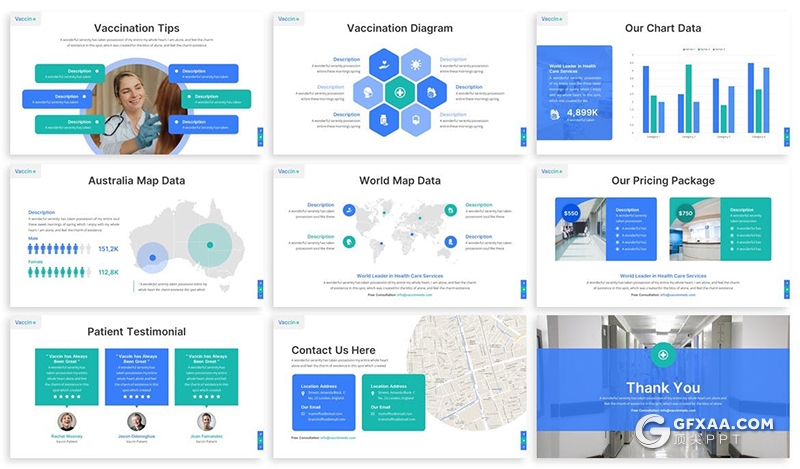Click the plus icon above Thank You
800x469 pixels.
tap(662, 354)
